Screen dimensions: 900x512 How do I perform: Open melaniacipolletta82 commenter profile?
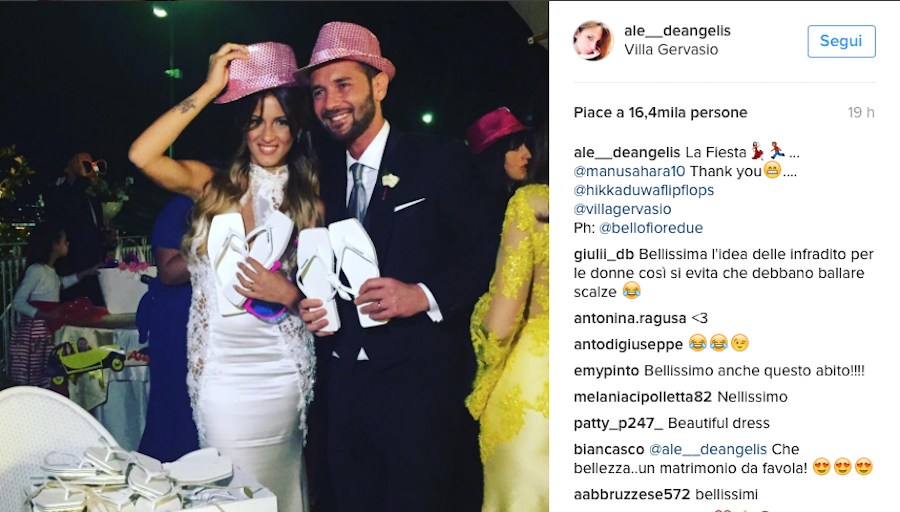(x=643, y=397)
